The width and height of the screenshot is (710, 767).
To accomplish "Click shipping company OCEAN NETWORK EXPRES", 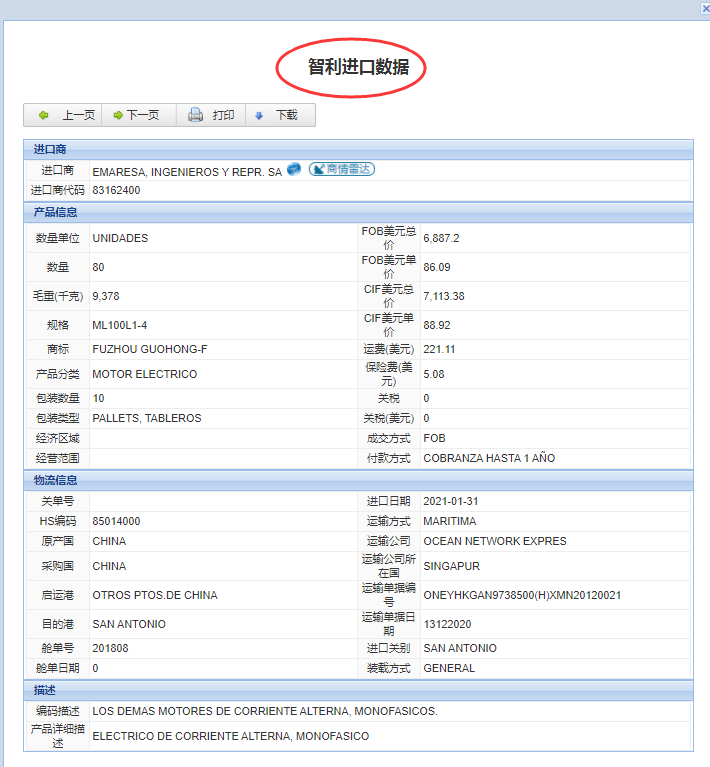I will point(494,541).
